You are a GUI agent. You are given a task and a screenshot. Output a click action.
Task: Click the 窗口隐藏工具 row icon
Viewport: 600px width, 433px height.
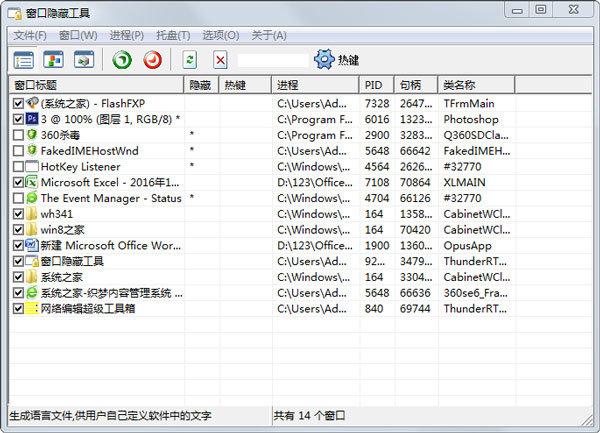32,261
